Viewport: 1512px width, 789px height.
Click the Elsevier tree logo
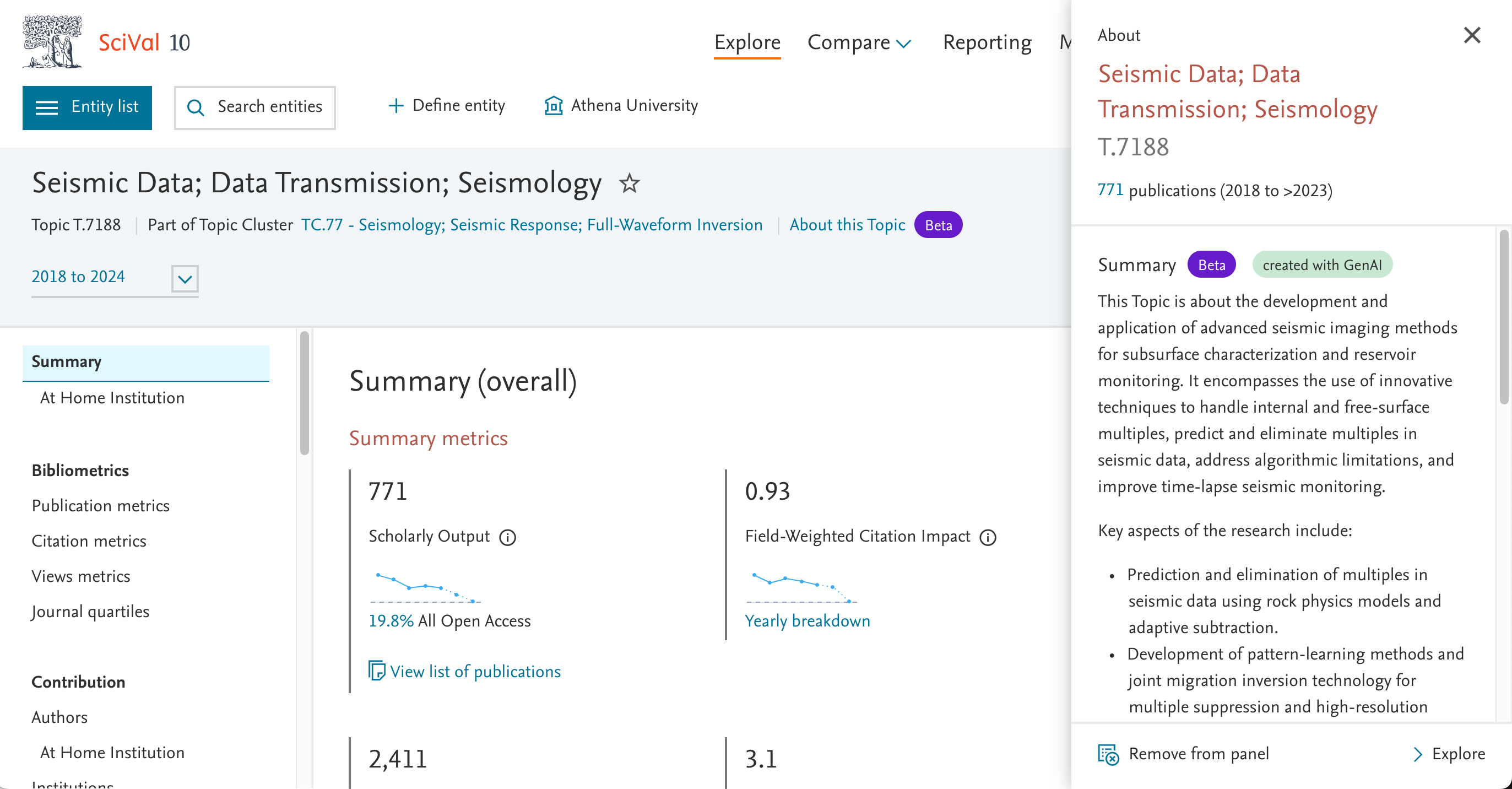52,42
